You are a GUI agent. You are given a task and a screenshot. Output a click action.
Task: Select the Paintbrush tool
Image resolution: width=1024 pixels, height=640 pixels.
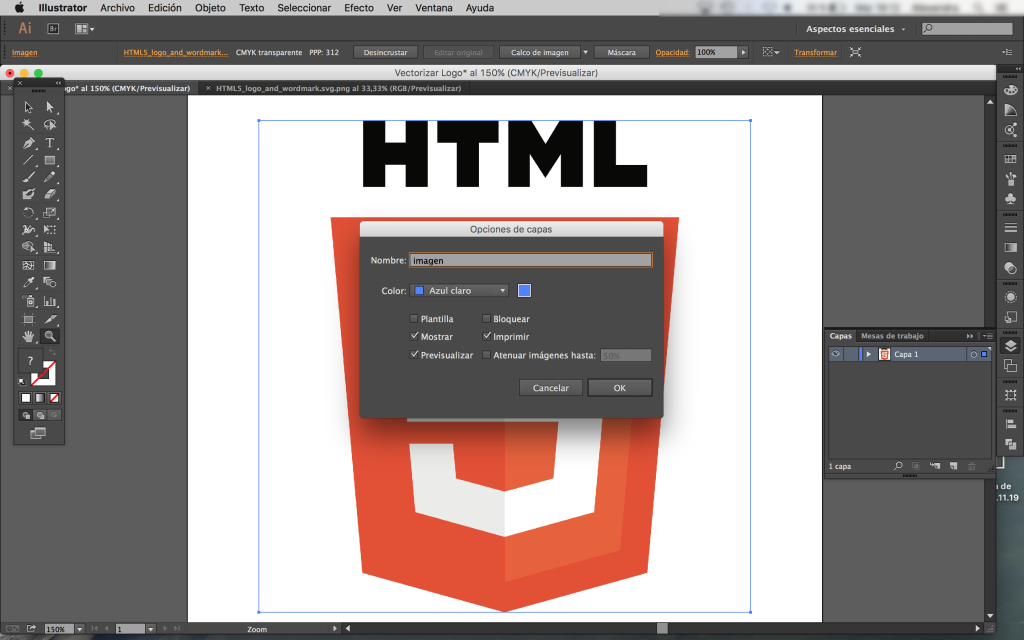pos(28,177)
